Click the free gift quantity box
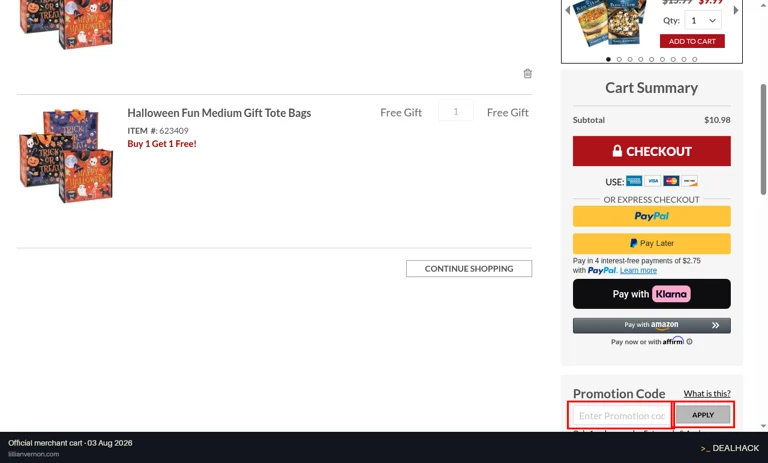 pyautogui.click(x=456, y=112)
